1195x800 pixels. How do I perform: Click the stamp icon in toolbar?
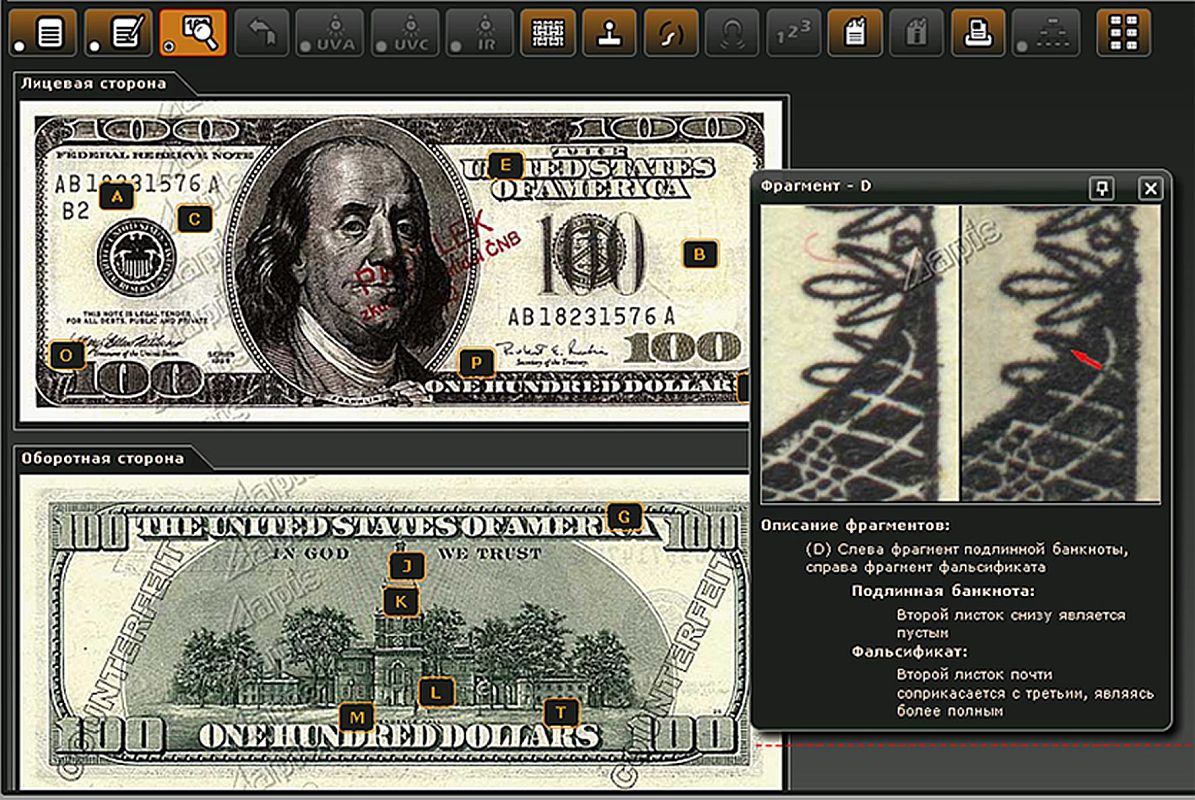click(610, 33)
